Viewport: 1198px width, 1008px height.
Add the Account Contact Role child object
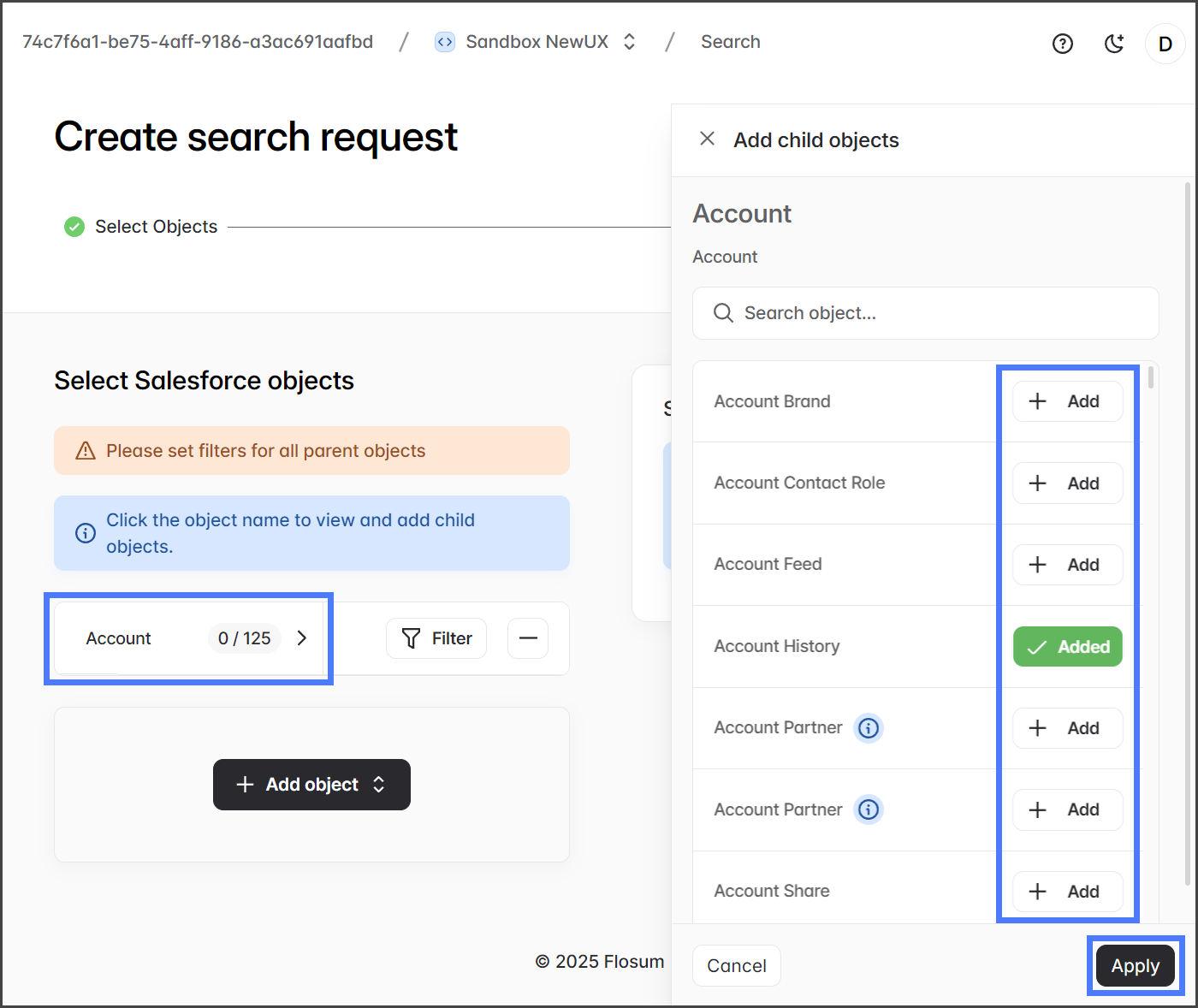click(1067, 483)
